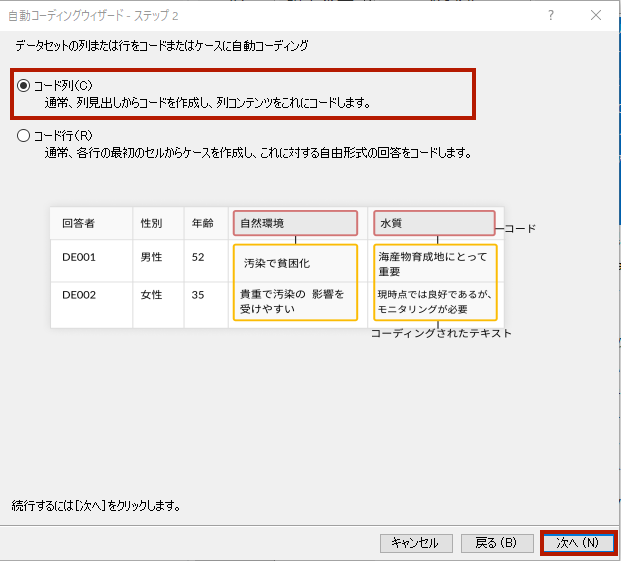Screen dimensions: 621x561
Task: Click the 自然環境 code header box
Action: coord(295,223)
